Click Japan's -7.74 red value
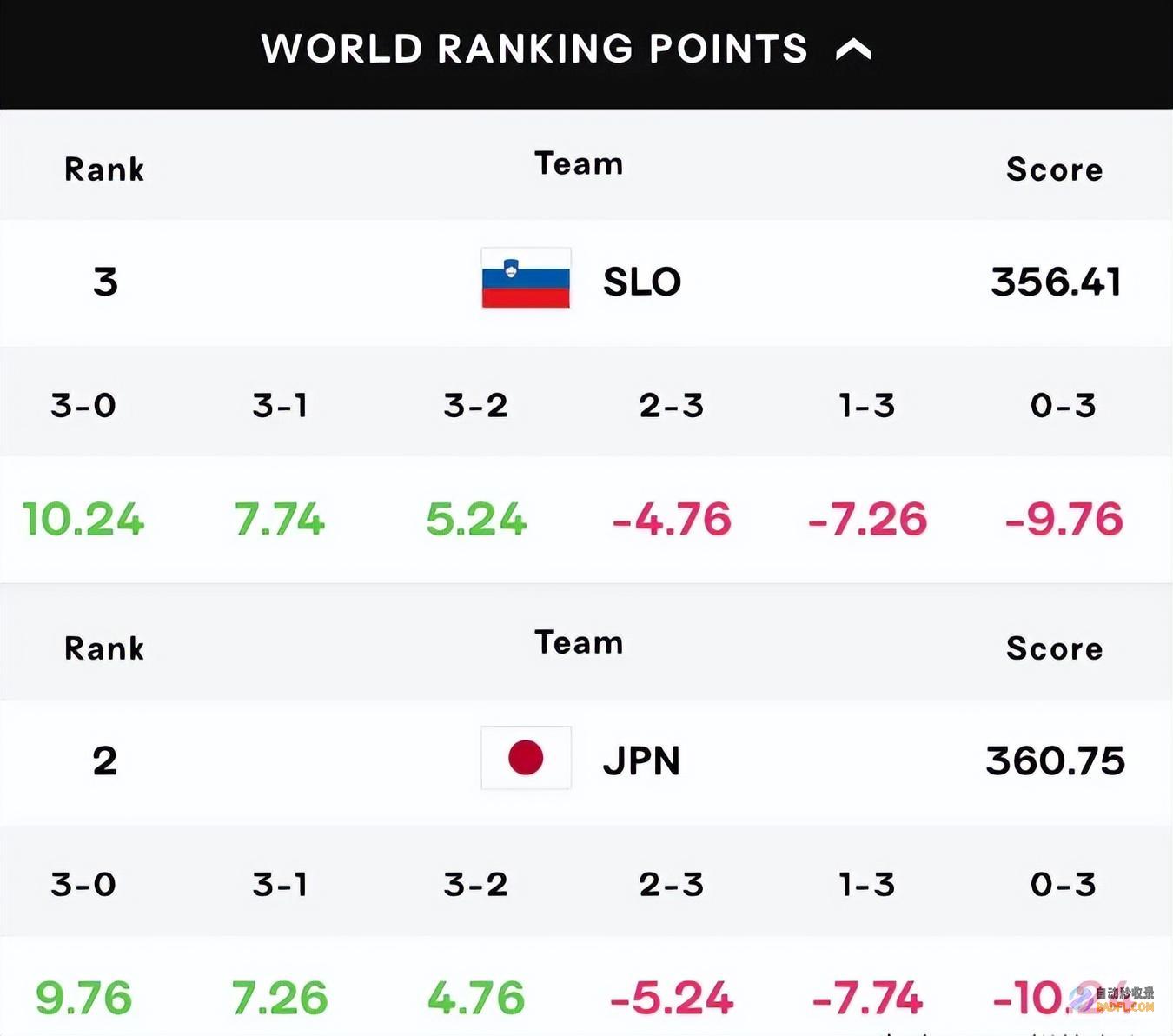1173x1036 pixels. click(867, 998)
